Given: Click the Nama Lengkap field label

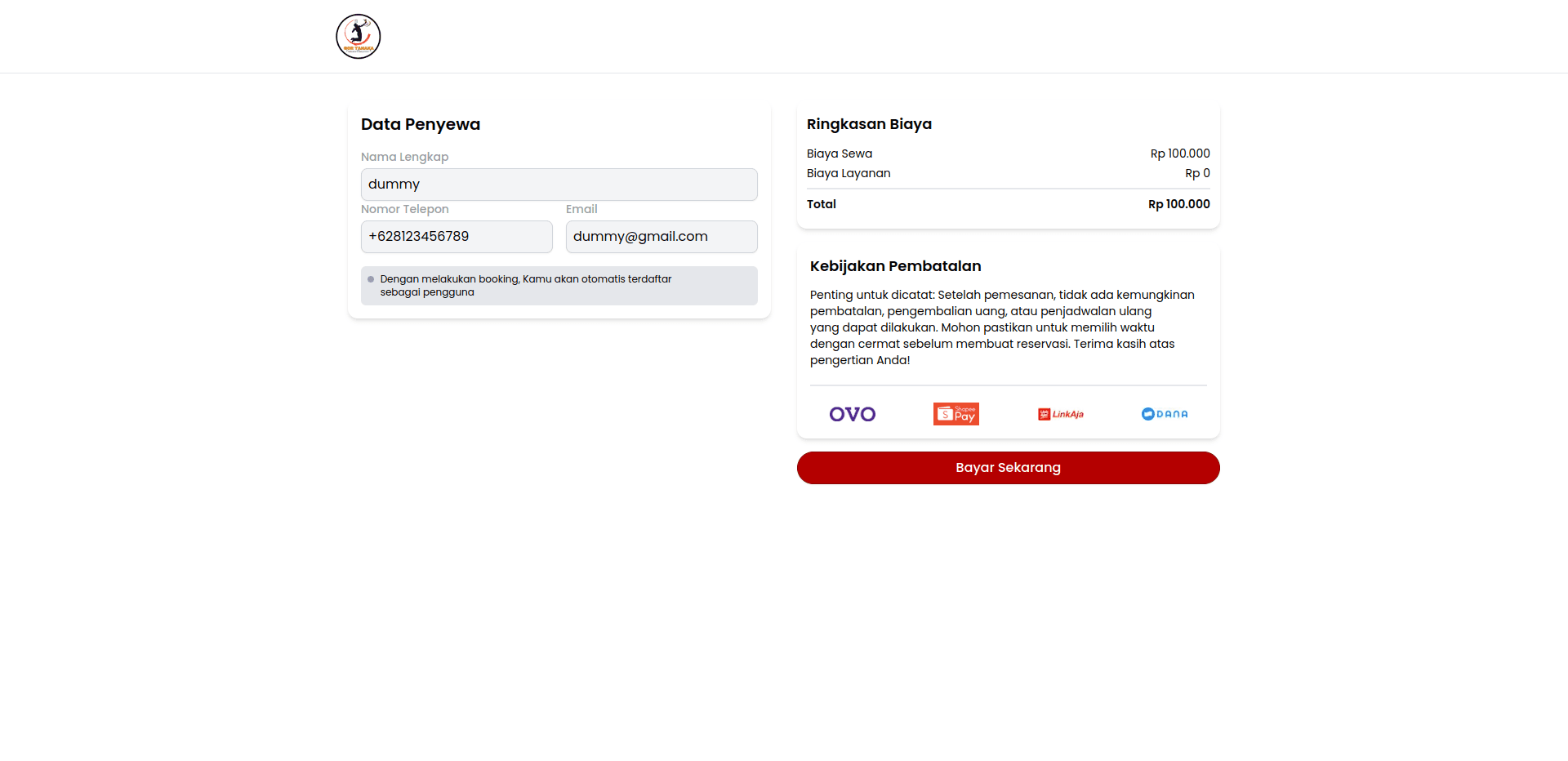Looking at the screenshot, I should pyautogui.click(x=404, y=157).
